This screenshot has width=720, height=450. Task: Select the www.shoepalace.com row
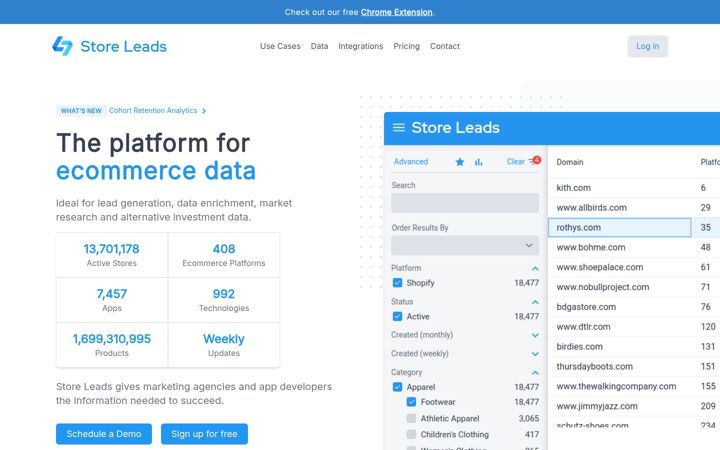coord(634,267)
